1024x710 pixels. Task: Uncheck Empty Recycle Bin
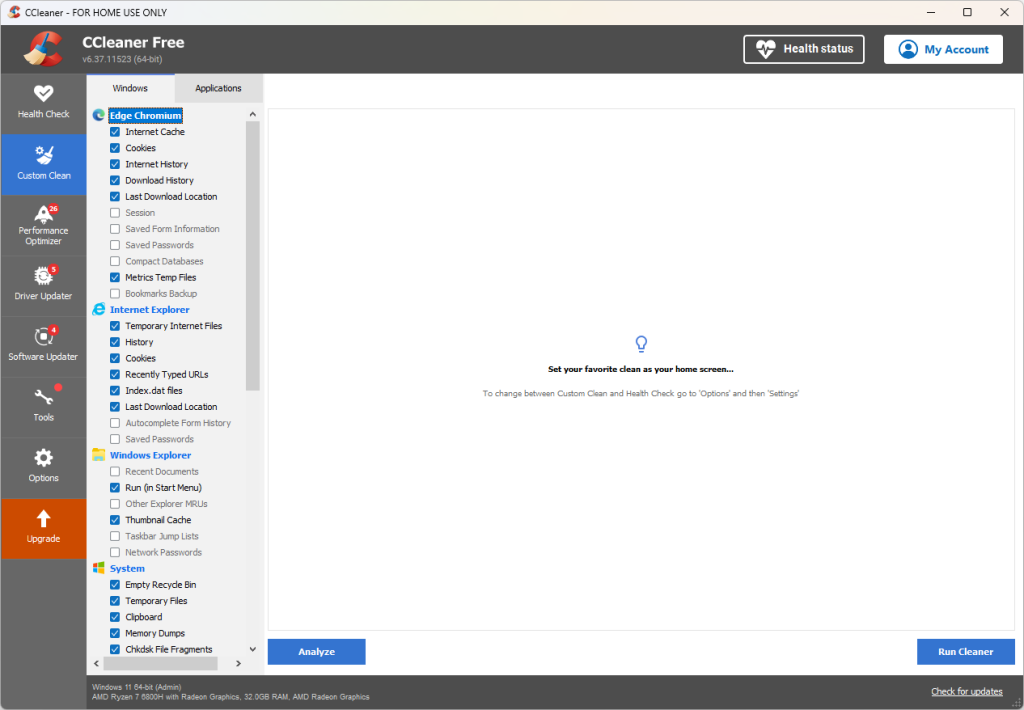[x=115, y=585]
